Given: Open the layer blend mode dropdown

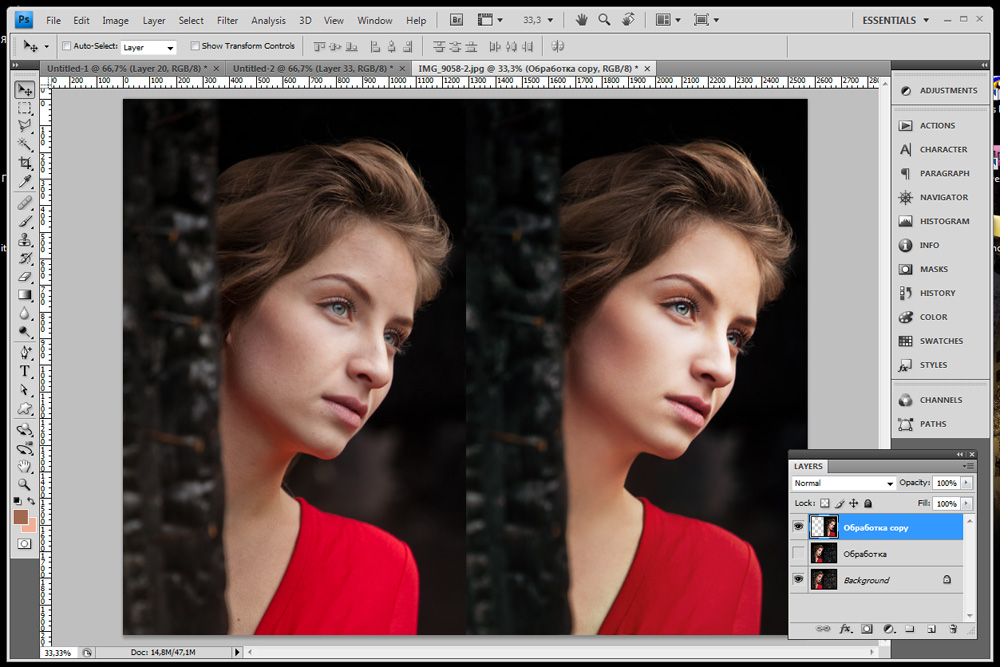Looking at the screenshot, I should tap(842, 483).
